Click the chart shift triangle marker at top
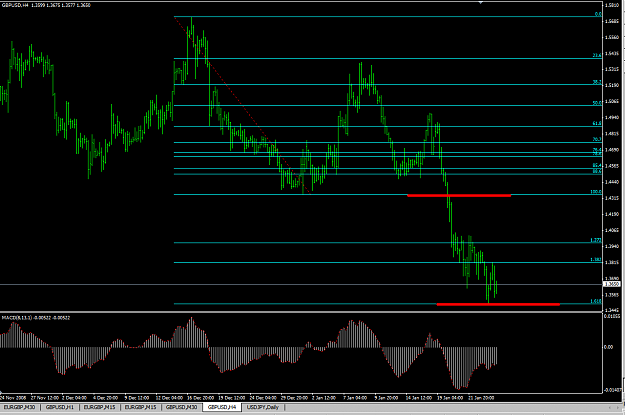 (481, 2)
